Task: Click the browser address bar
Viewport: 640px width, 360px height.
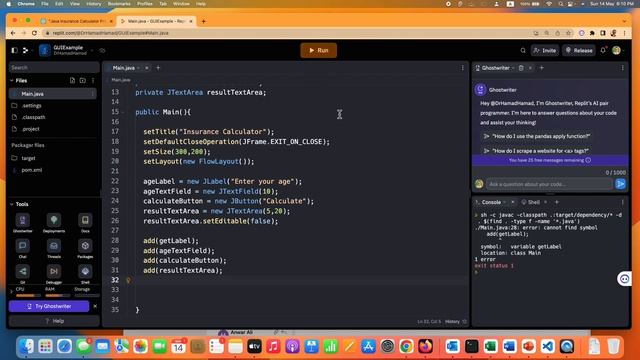Action: pyautogui.click(x=286, y=33)
